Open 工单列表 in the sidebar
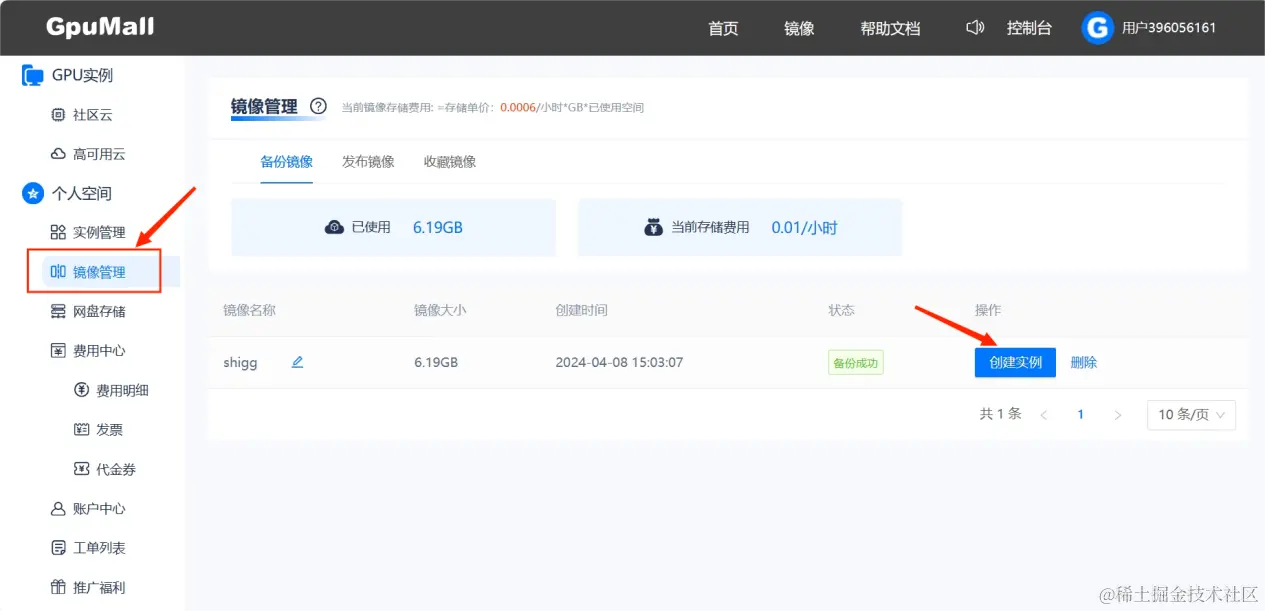This screenshot has height=611, width=1265. [x=99, y=547]
